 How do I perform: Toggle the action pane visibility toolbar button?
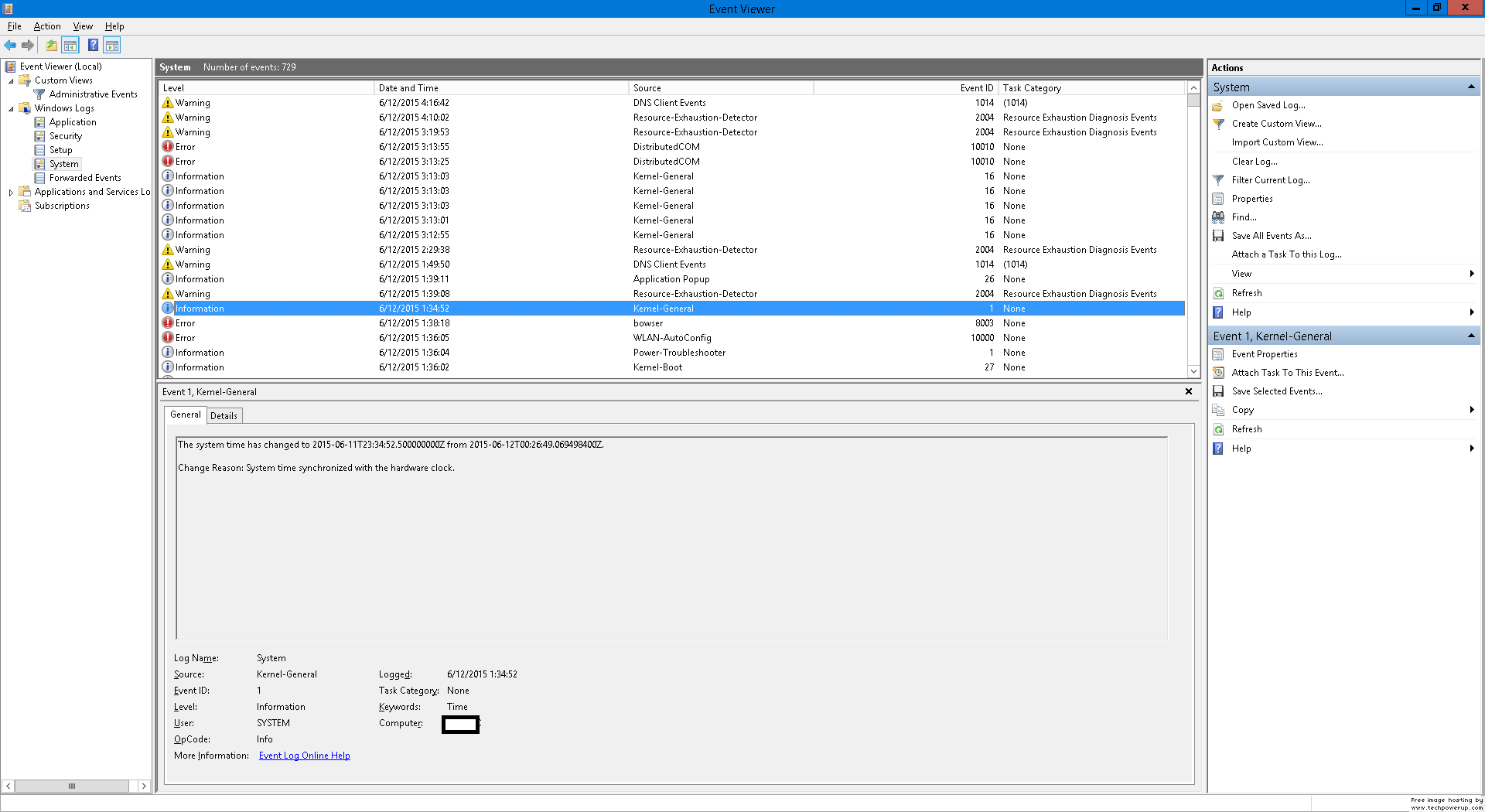(x=112, y=45)
